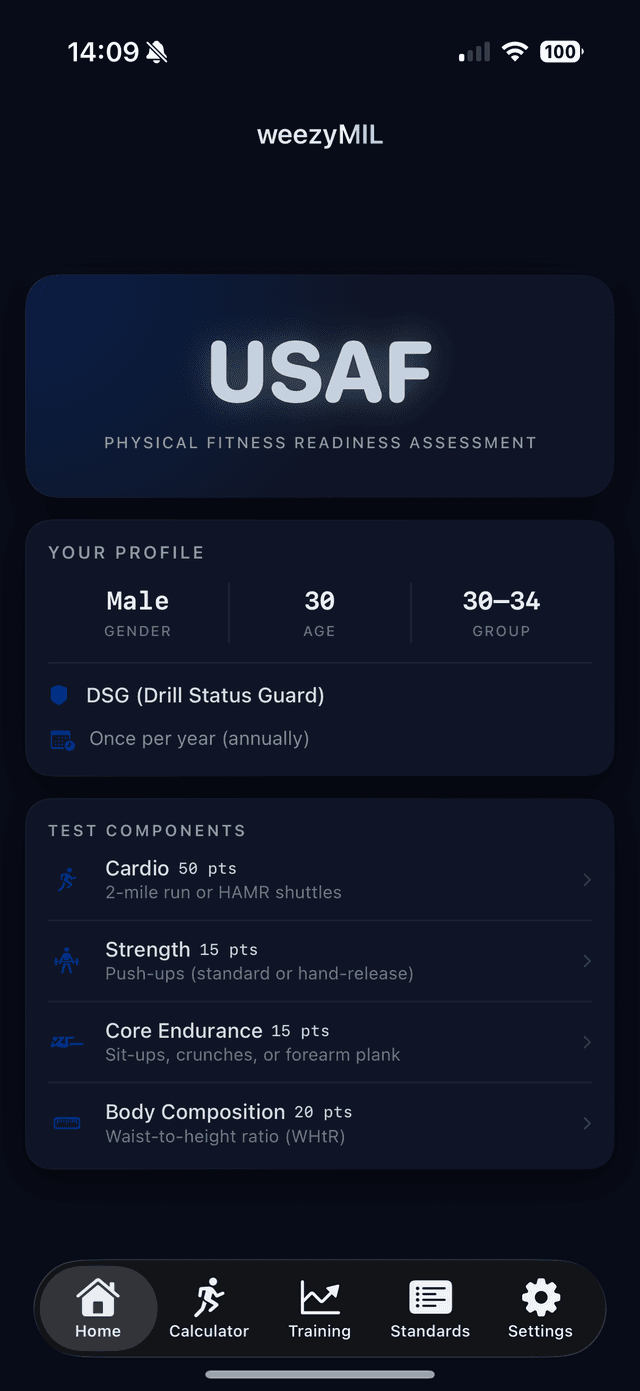Tap the Body Composition tape measure icon
This screenshot has height=1391, width=640.
coord(67,1123)
